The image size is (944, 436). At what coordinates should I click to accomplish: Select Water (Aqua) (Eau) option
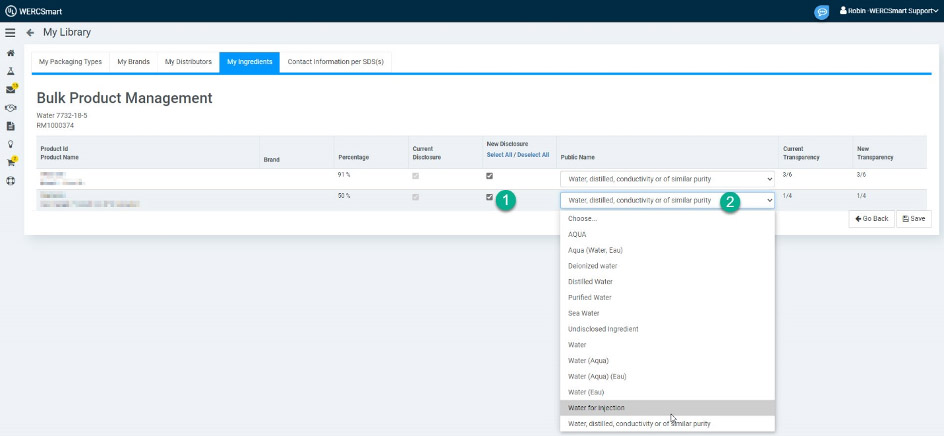(667, 376)
